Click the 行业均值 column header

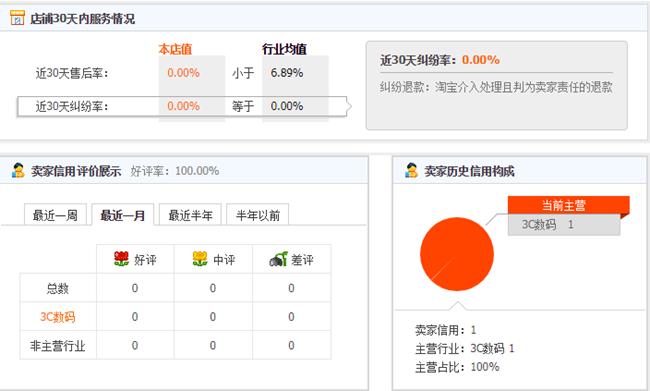284,49
